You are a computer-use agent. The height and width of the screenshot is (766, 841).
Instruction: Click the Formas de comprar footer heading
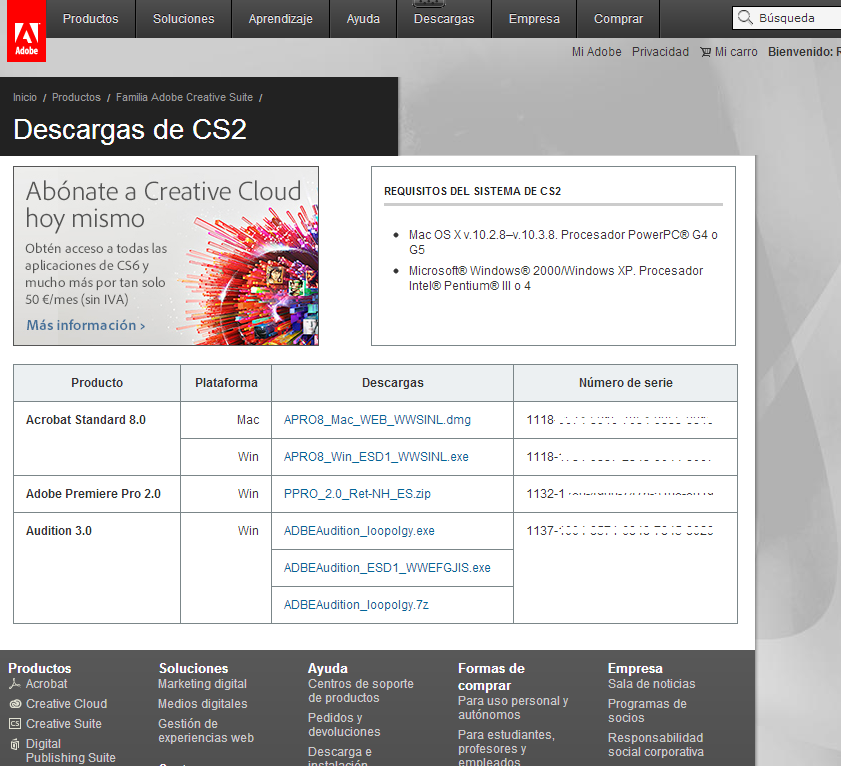point(491,677)
